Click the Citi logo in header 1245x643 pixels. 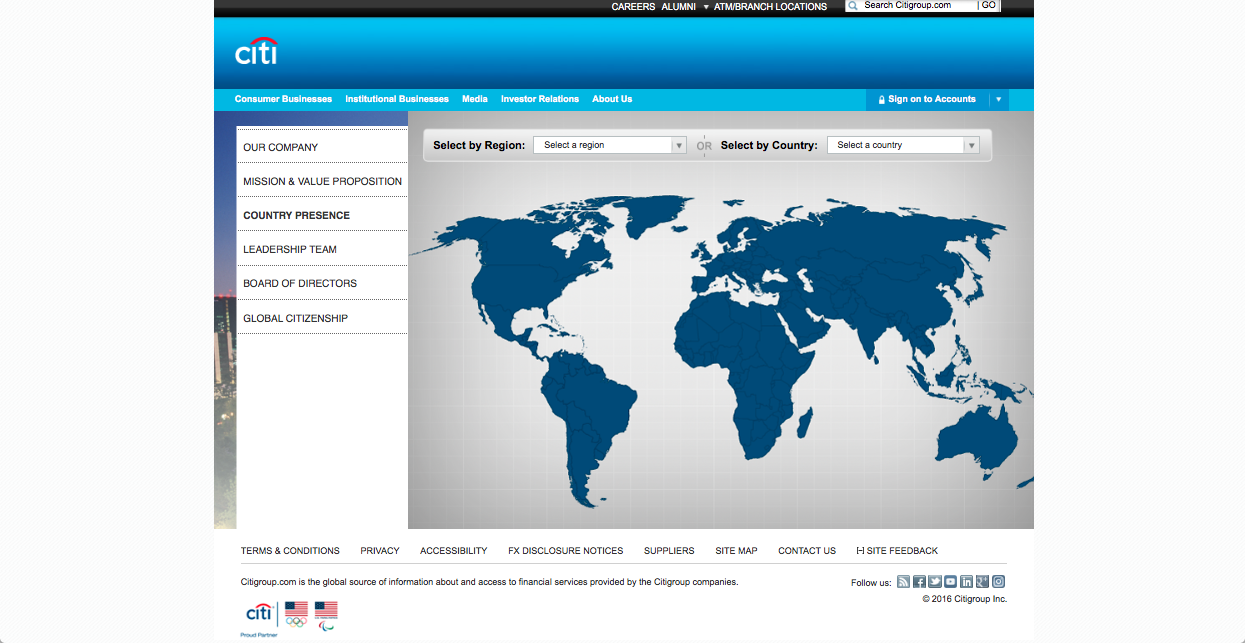point(256,52)
